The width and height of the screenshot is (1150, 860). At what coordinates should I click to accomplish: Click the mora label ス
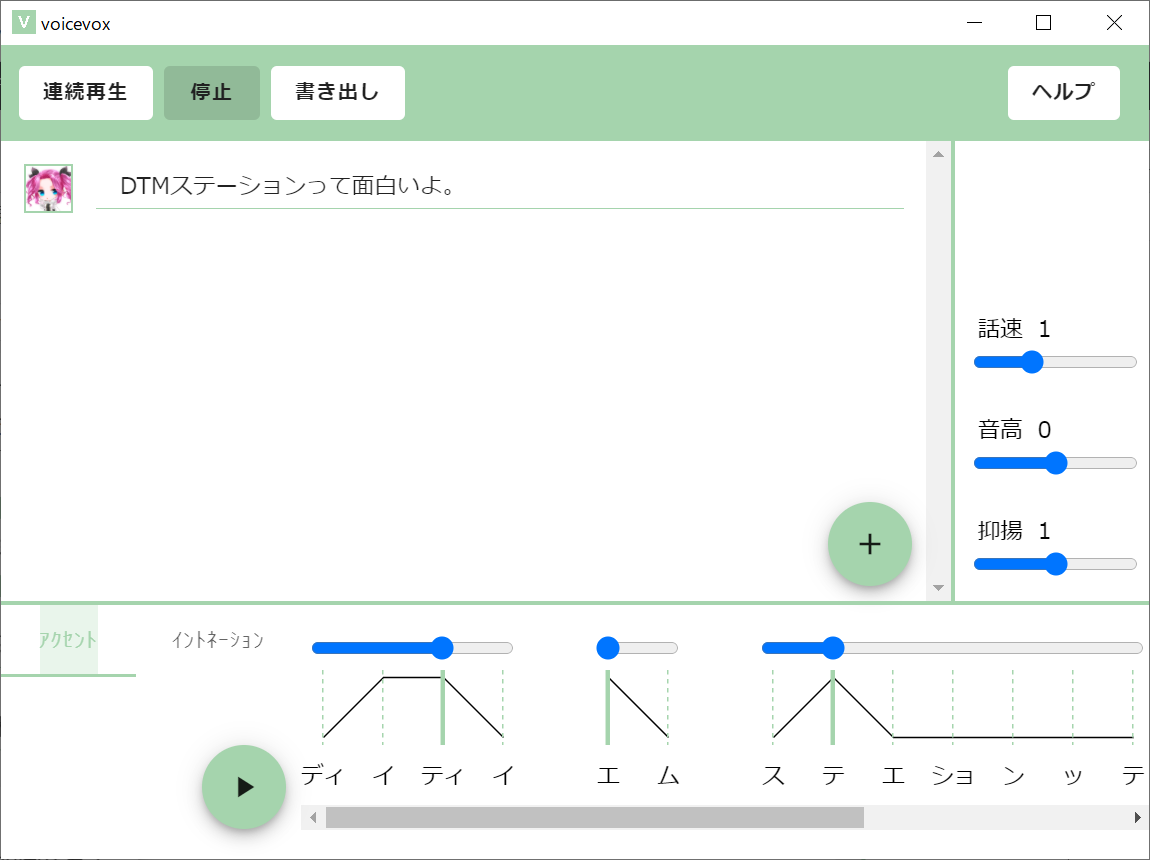point(773,776)
